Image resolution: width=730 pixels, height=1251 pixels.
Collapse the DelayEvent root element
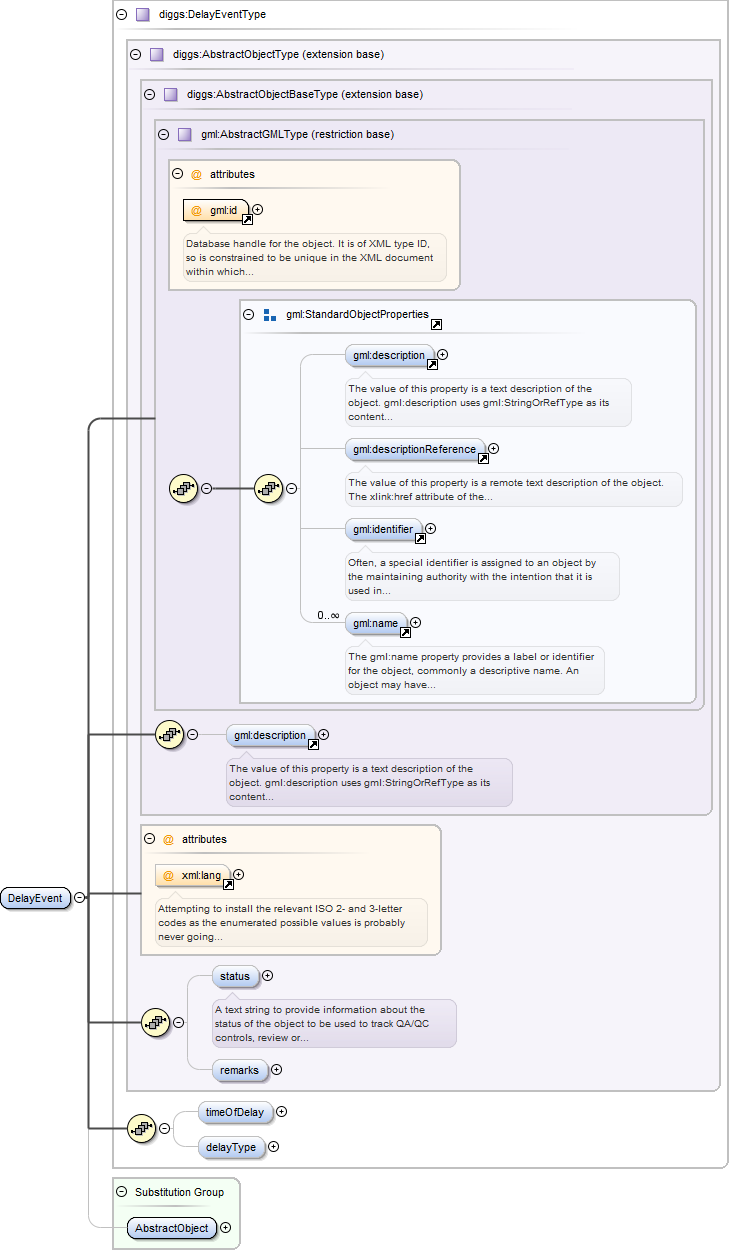click(x=80, y=898)
